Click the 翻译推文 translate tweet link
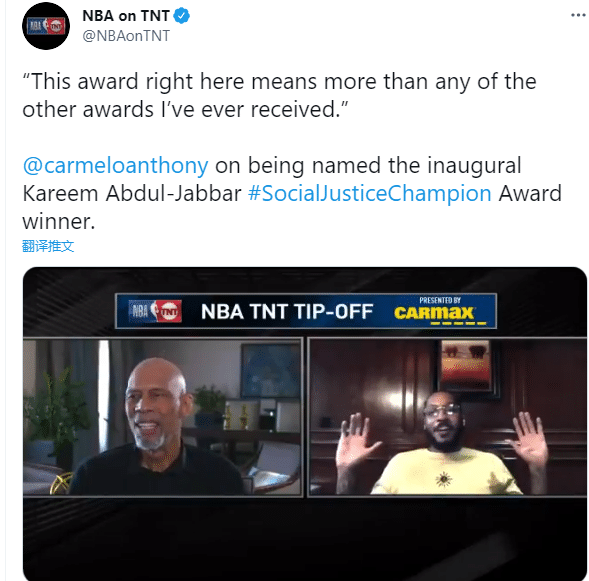Image resolution: width=589 pixels, height=581 pixels. click(48, 246)
